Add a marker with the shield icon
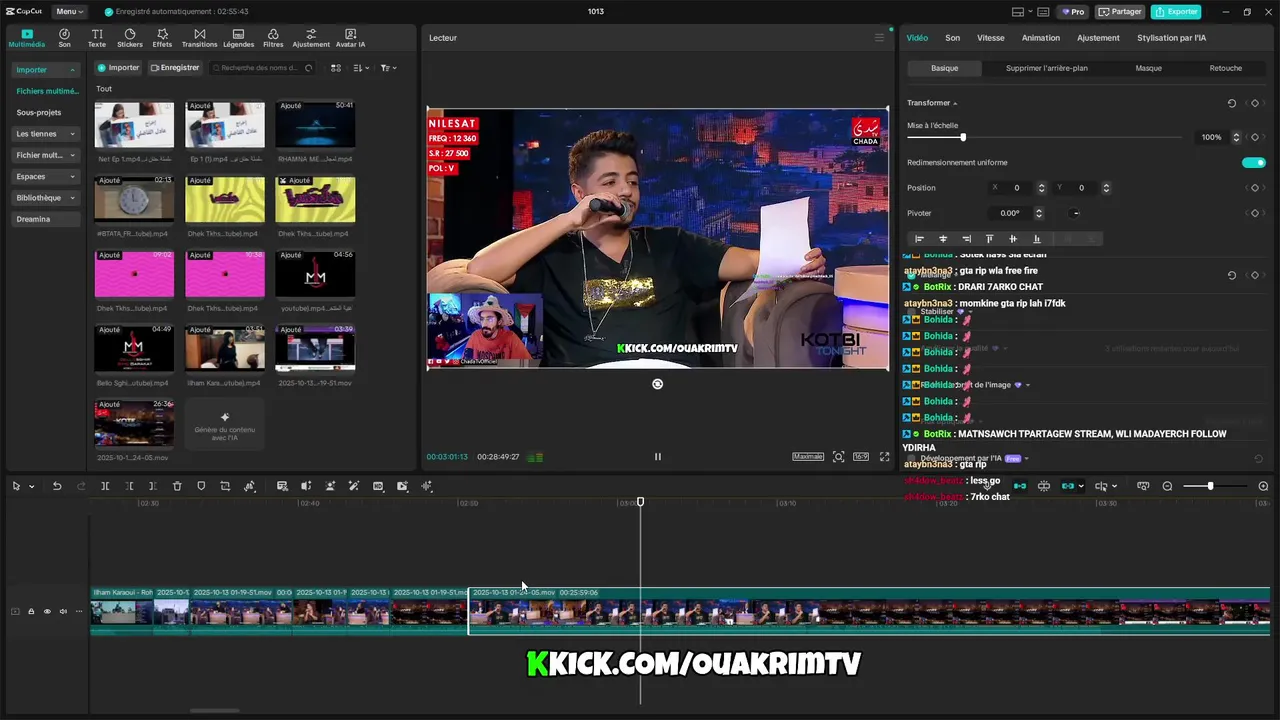Image resolution: width=1280 pixels, height=720 pixels. pos(201,486)
